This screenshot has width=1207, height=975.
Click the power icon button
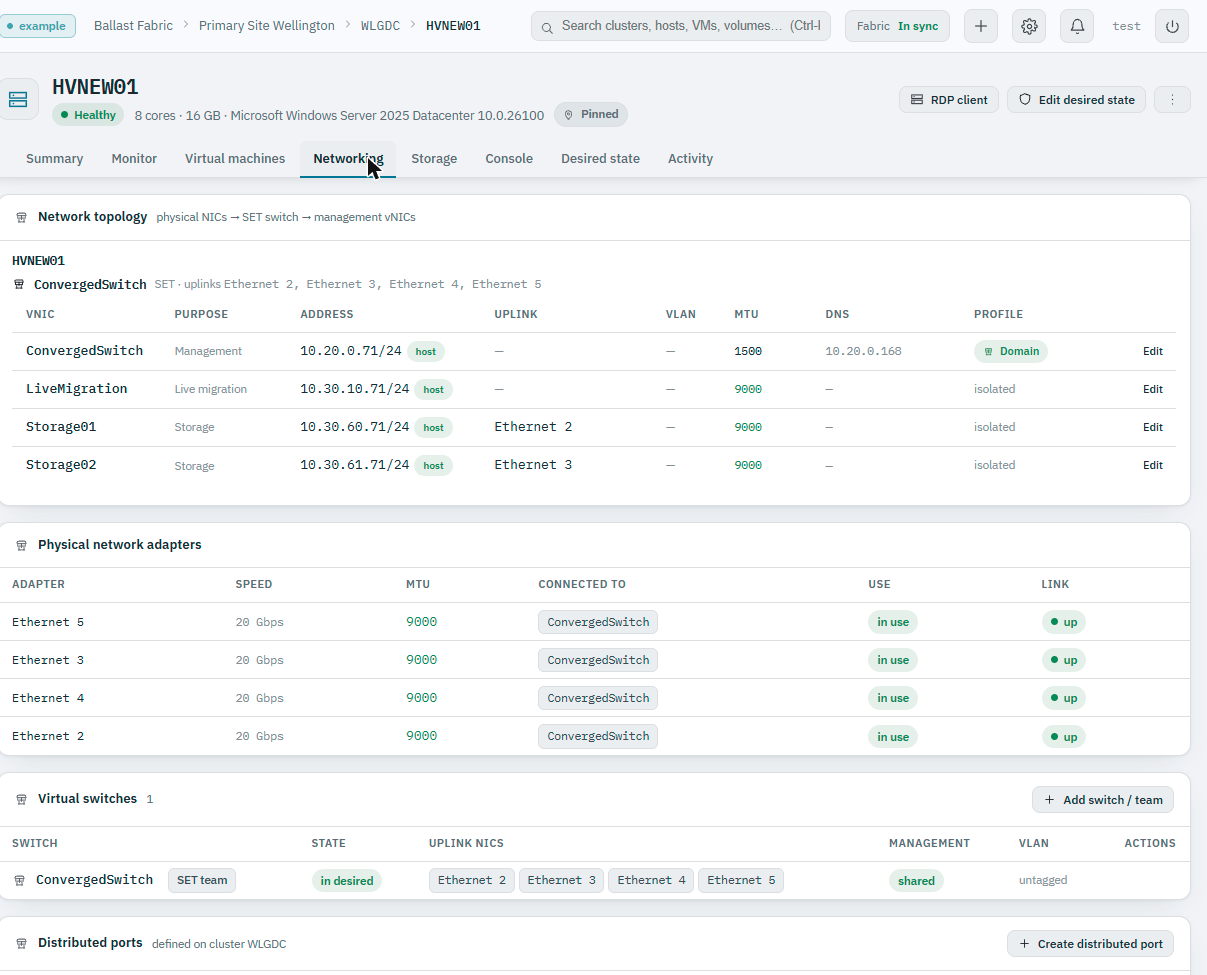(x=1172, y=26)
